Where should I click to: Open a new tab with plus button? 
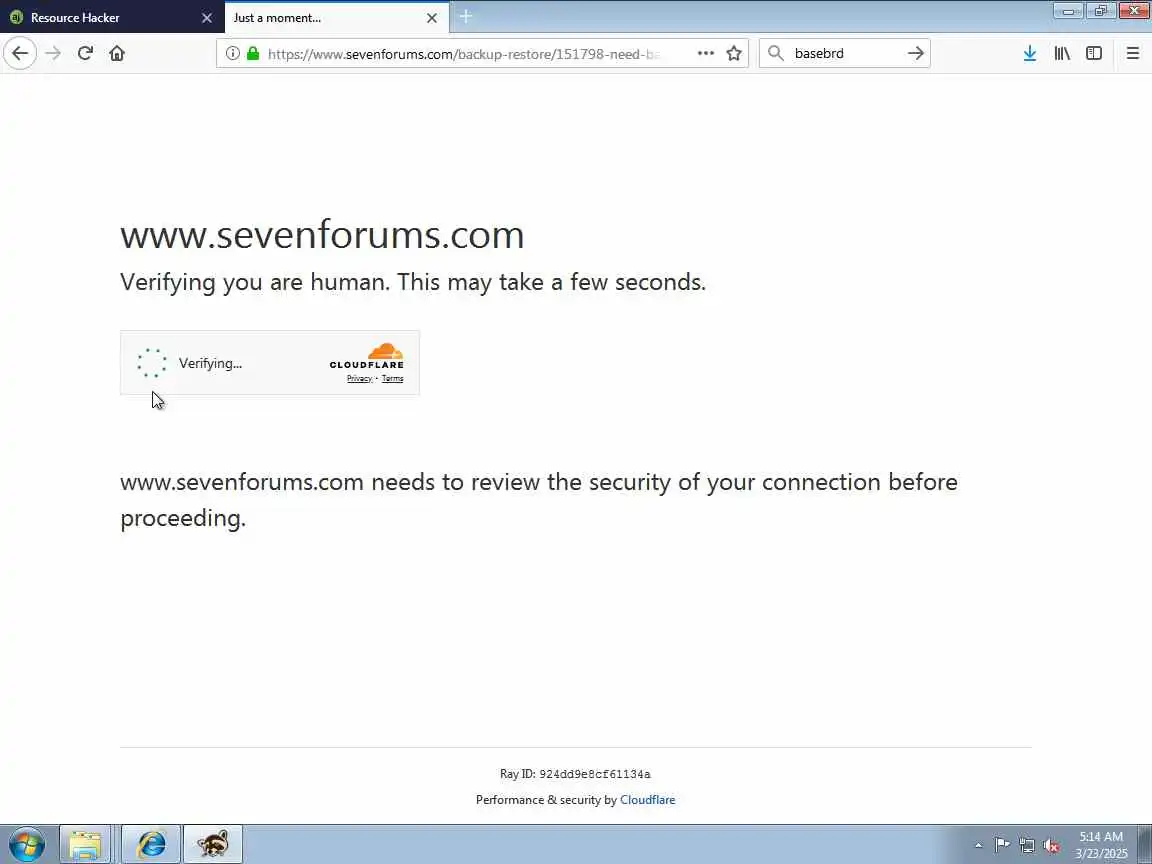pyautogui.click(x=465, y=16)
